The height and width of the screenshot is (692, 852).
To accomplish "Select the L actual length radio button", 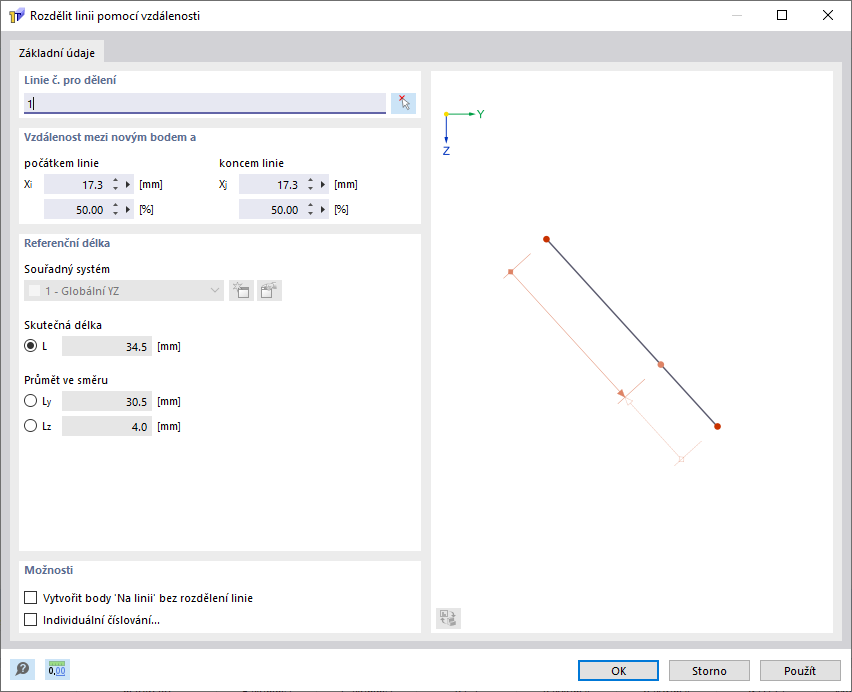I will (30, 346).
